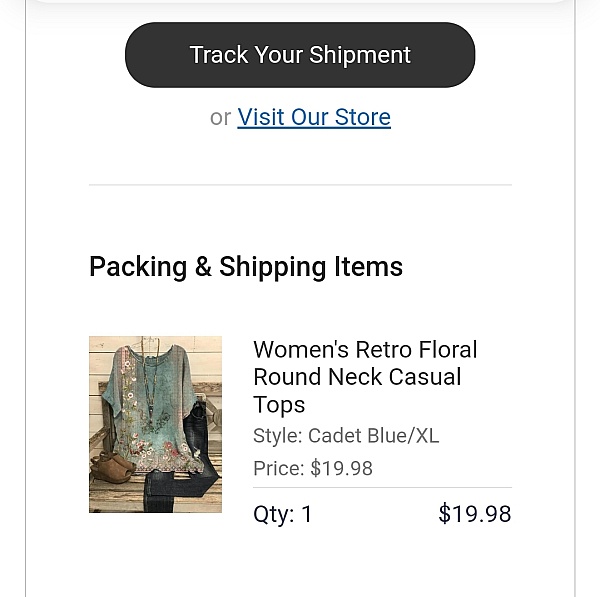Click the Packing & Shipping Items heading
Viewport: 600px width, 597px height.
(x=246, y=267)
